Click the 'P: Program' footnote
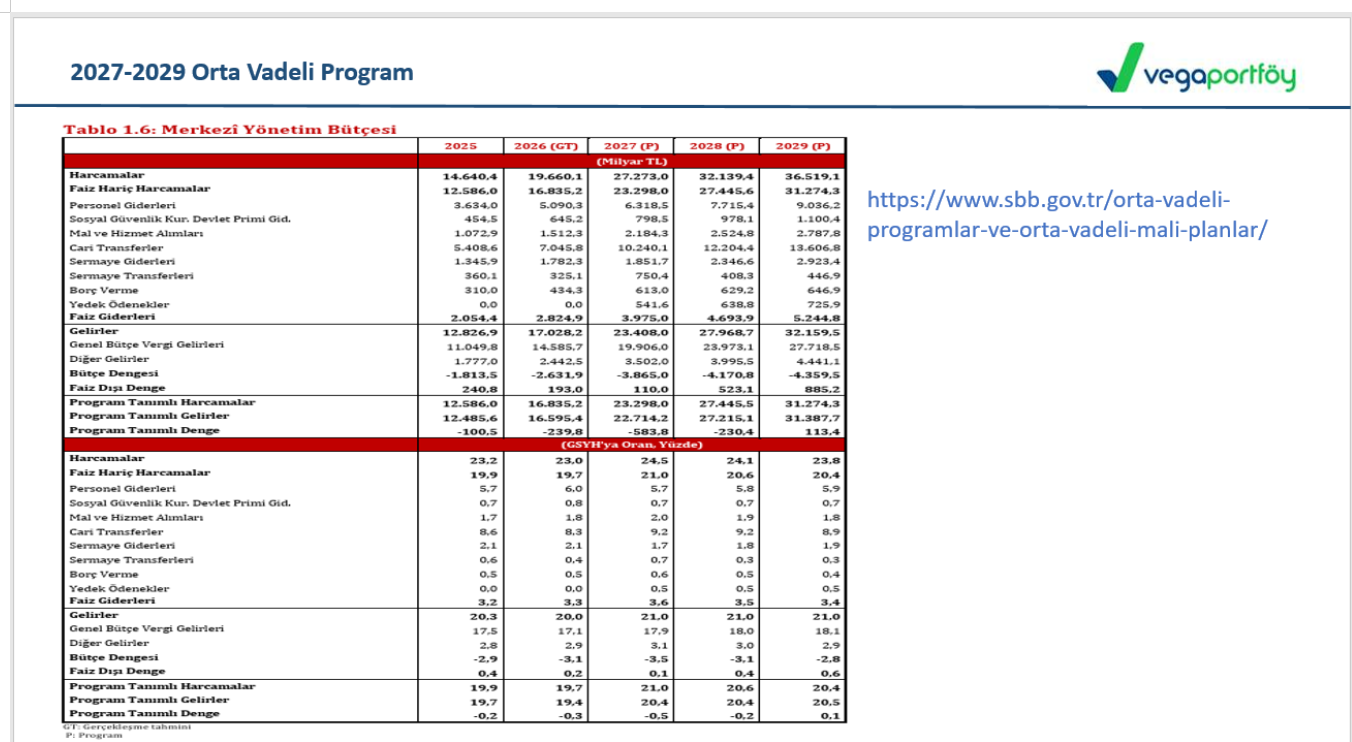This screenshot has height=742, width=1352. click(x=94, y=735)
